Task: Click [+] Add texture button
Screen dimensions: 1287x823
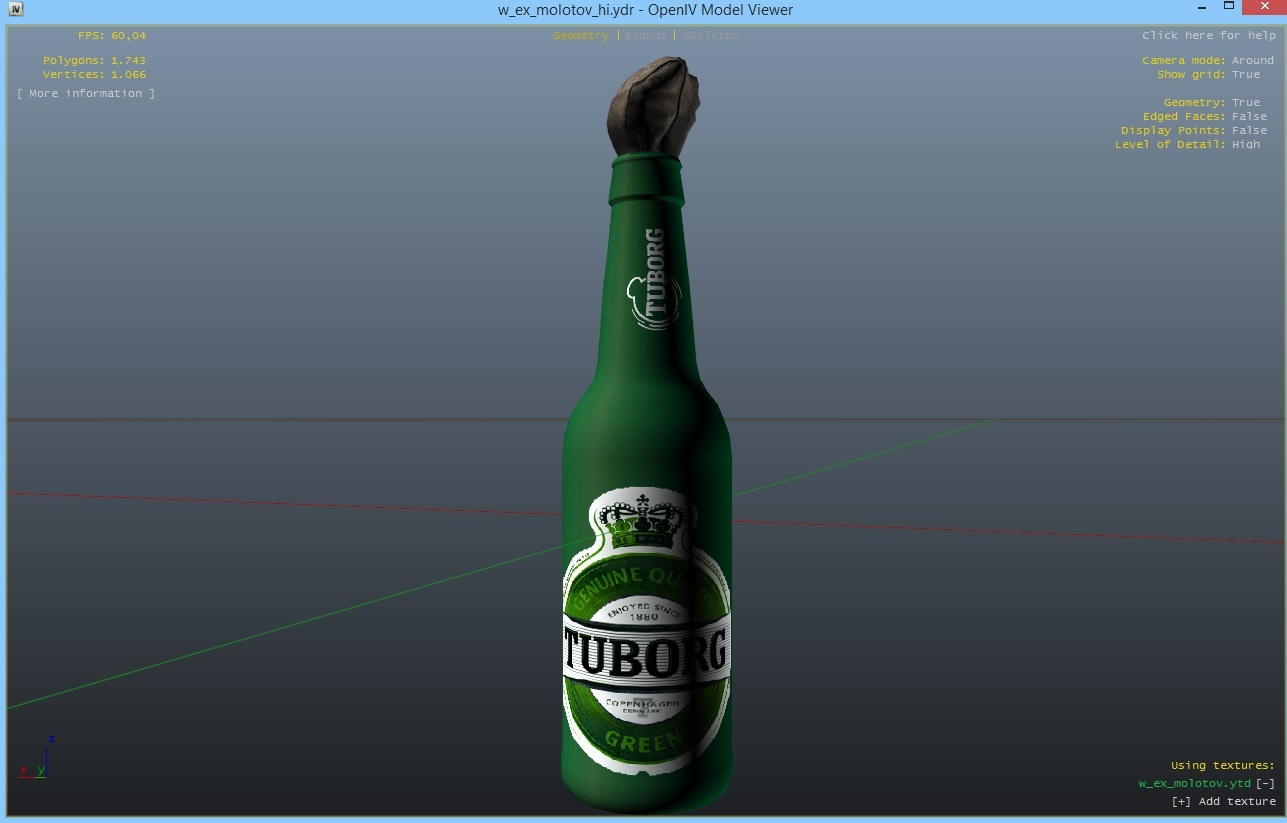Action: coord(1224,801)
